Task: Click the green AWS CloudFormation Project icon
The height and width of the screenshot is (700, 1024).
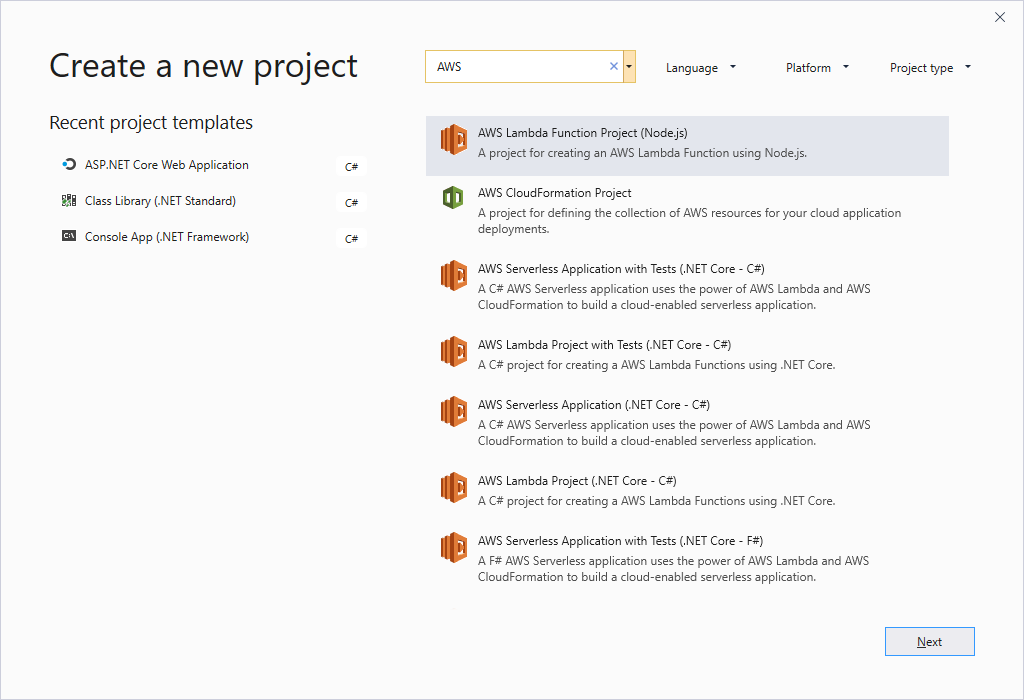Action: 454,198
